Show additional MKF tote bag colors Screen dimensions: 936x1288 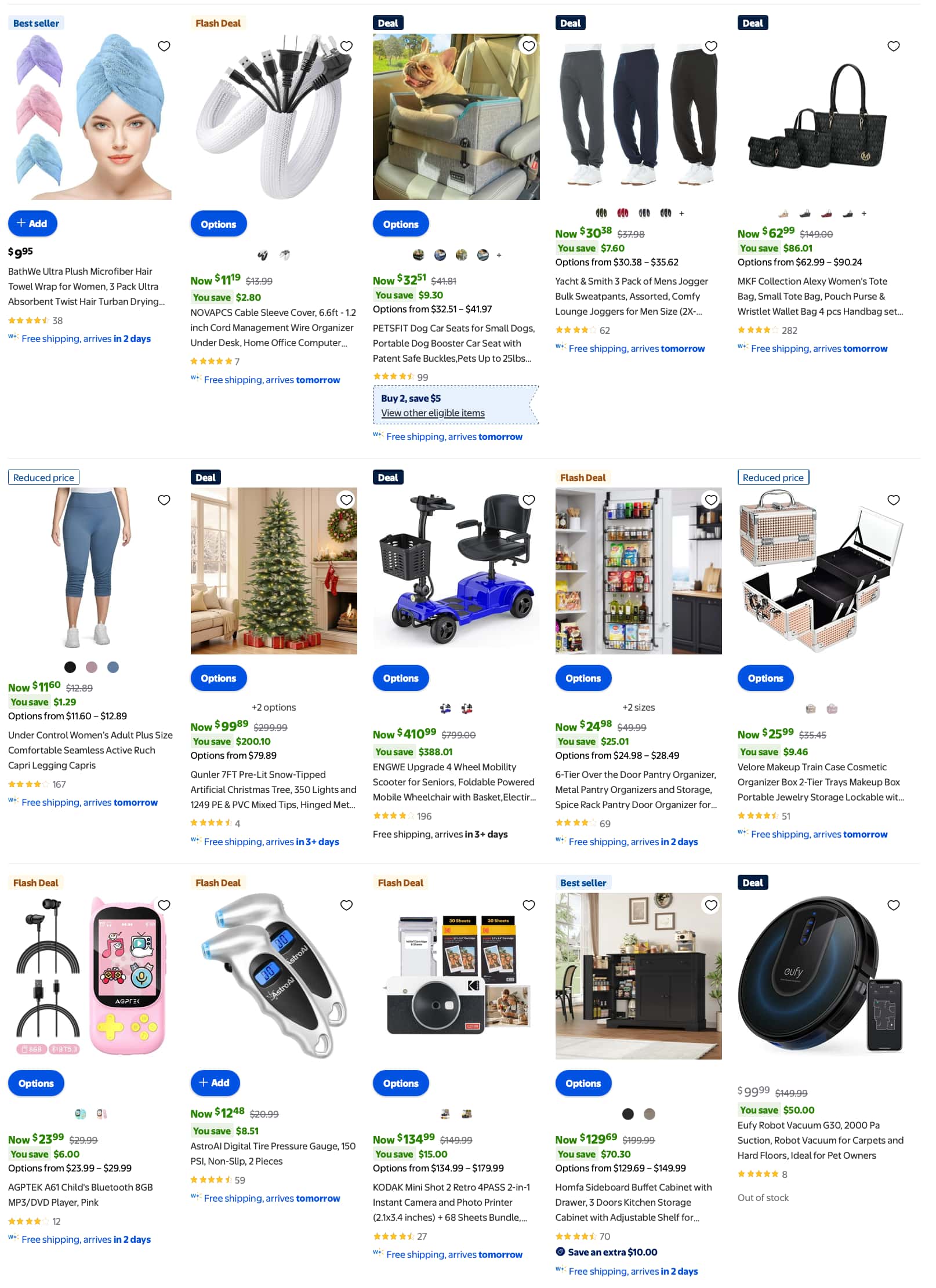click(x=864, y=213)
